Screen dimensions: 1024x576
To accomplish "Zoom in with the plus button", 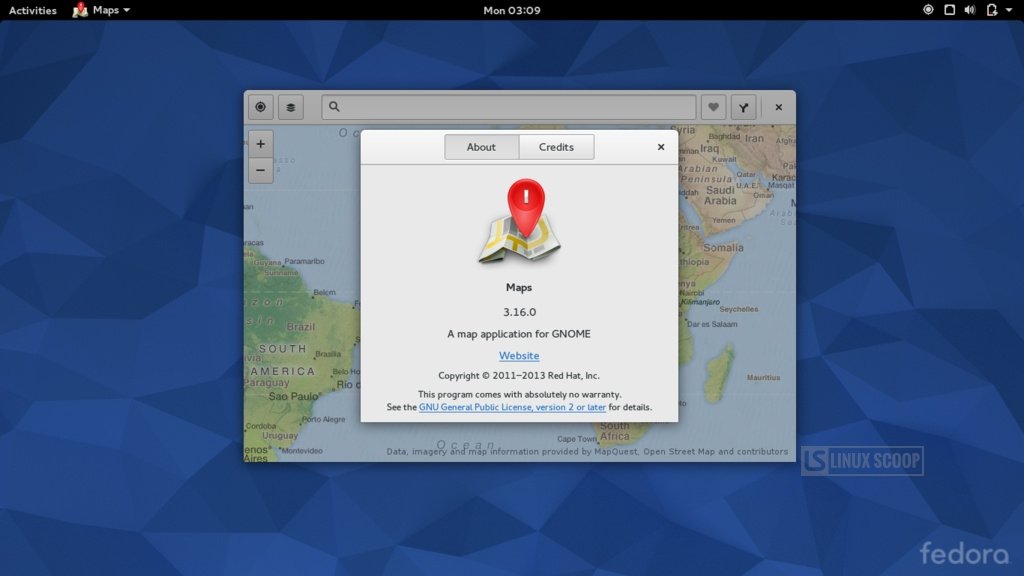I will 260,144.
